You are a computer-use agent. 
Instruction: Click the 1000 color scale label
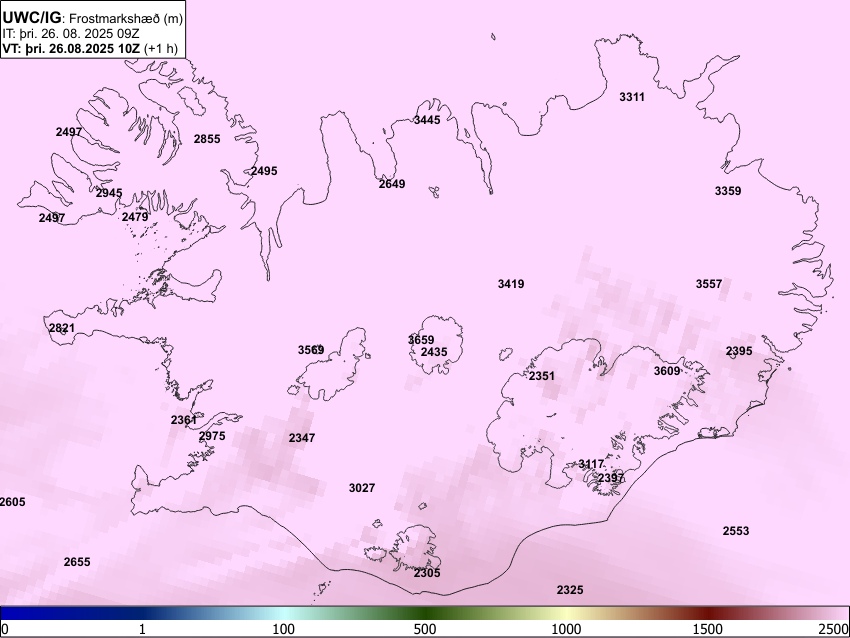point(566,629)
